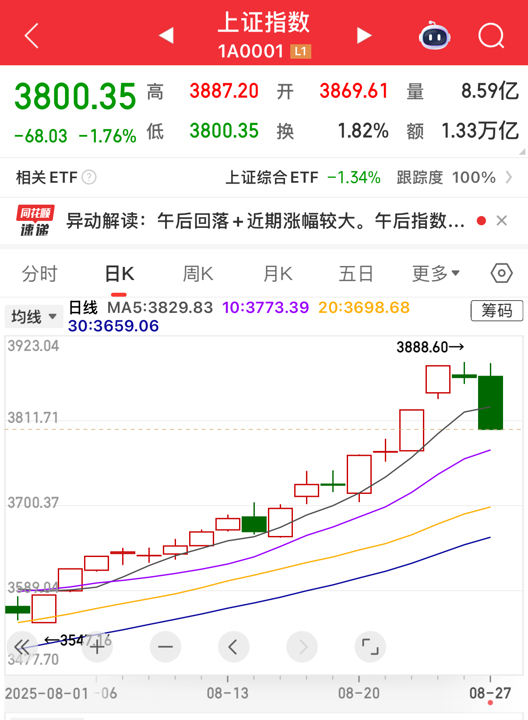Open chart settings hexagon icon

501,273
